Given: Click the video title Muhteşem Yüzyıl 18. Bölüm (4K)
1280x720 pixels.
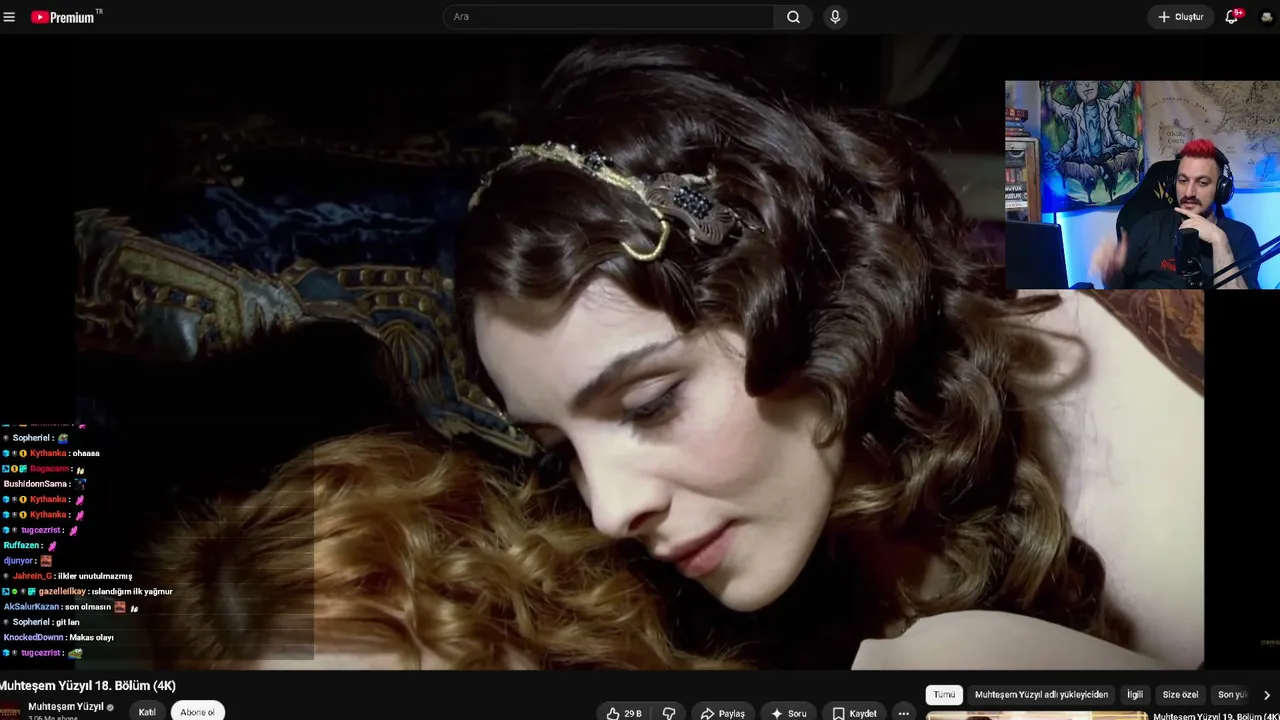Looking at the screenshot, I should tap(88, 686).
